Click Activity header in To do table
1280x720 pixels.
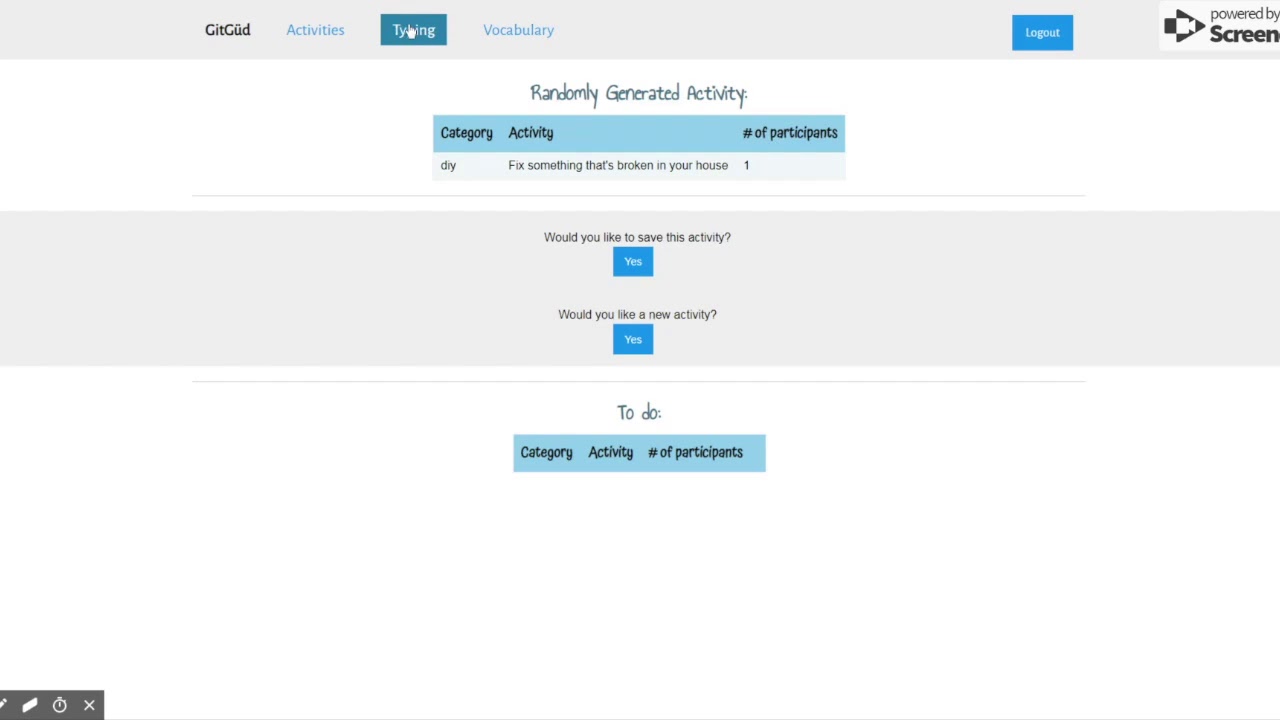click(x=610, y=452)
